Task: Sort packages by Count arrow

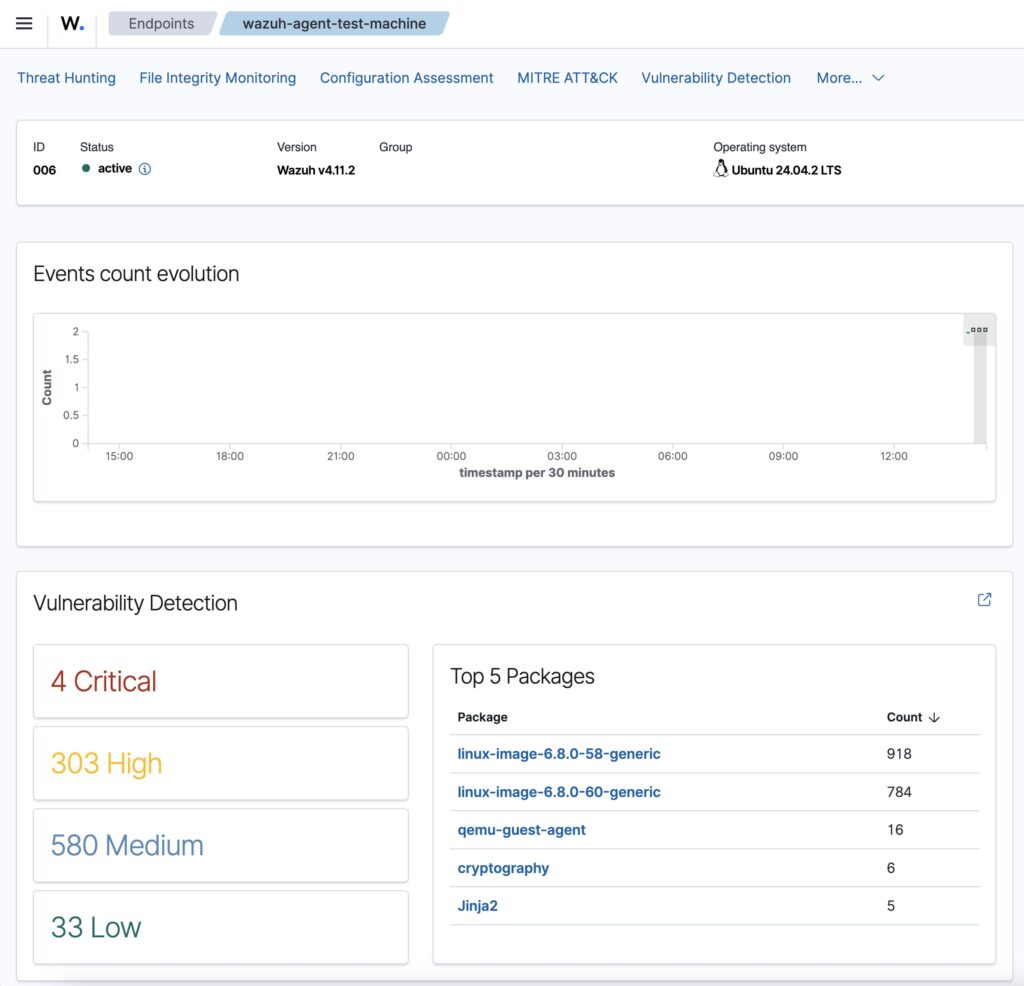Action: (934, 717)
